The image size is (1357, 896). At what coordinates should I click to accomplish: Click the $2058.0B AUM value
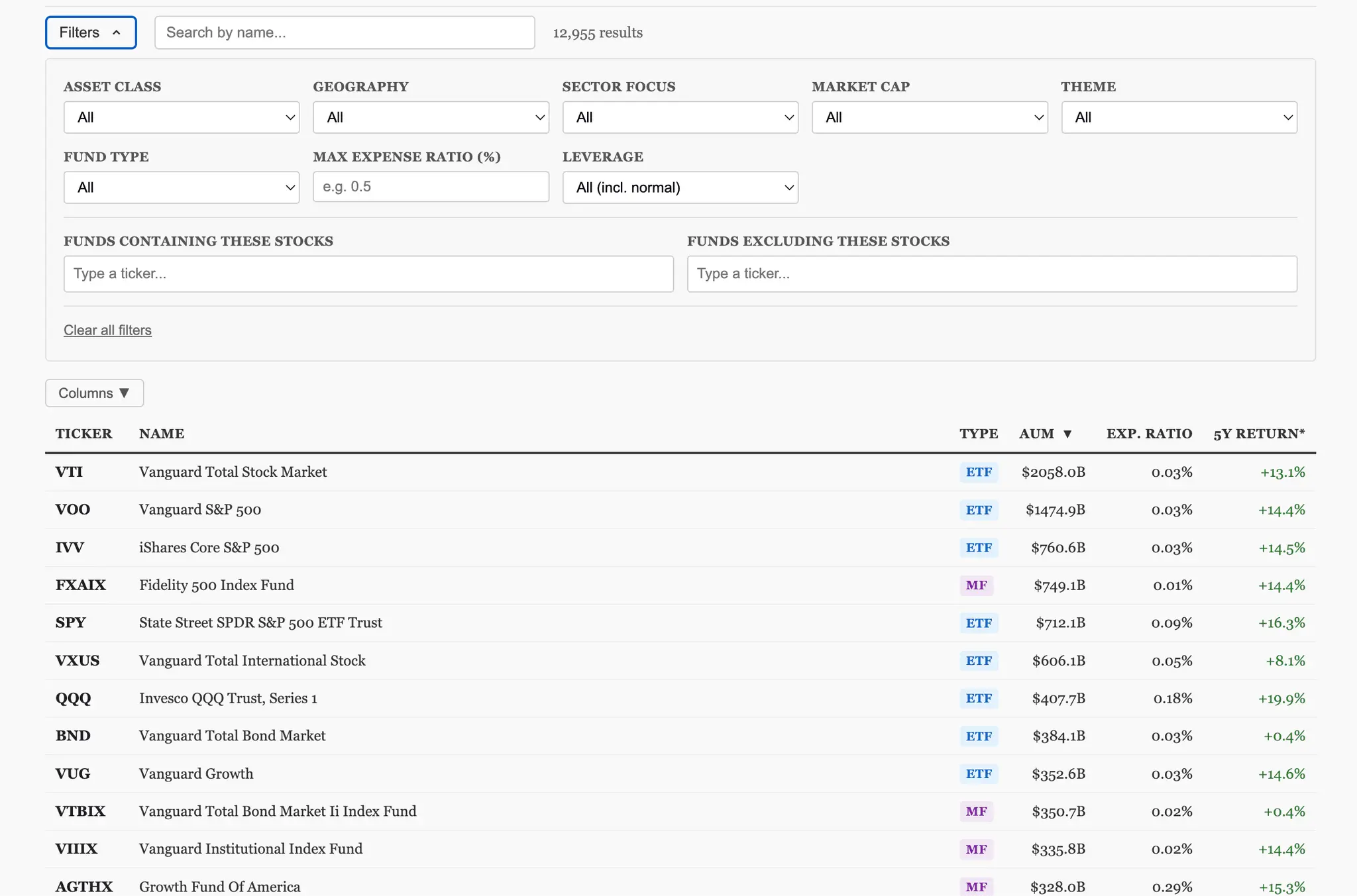click(1053, 472)
